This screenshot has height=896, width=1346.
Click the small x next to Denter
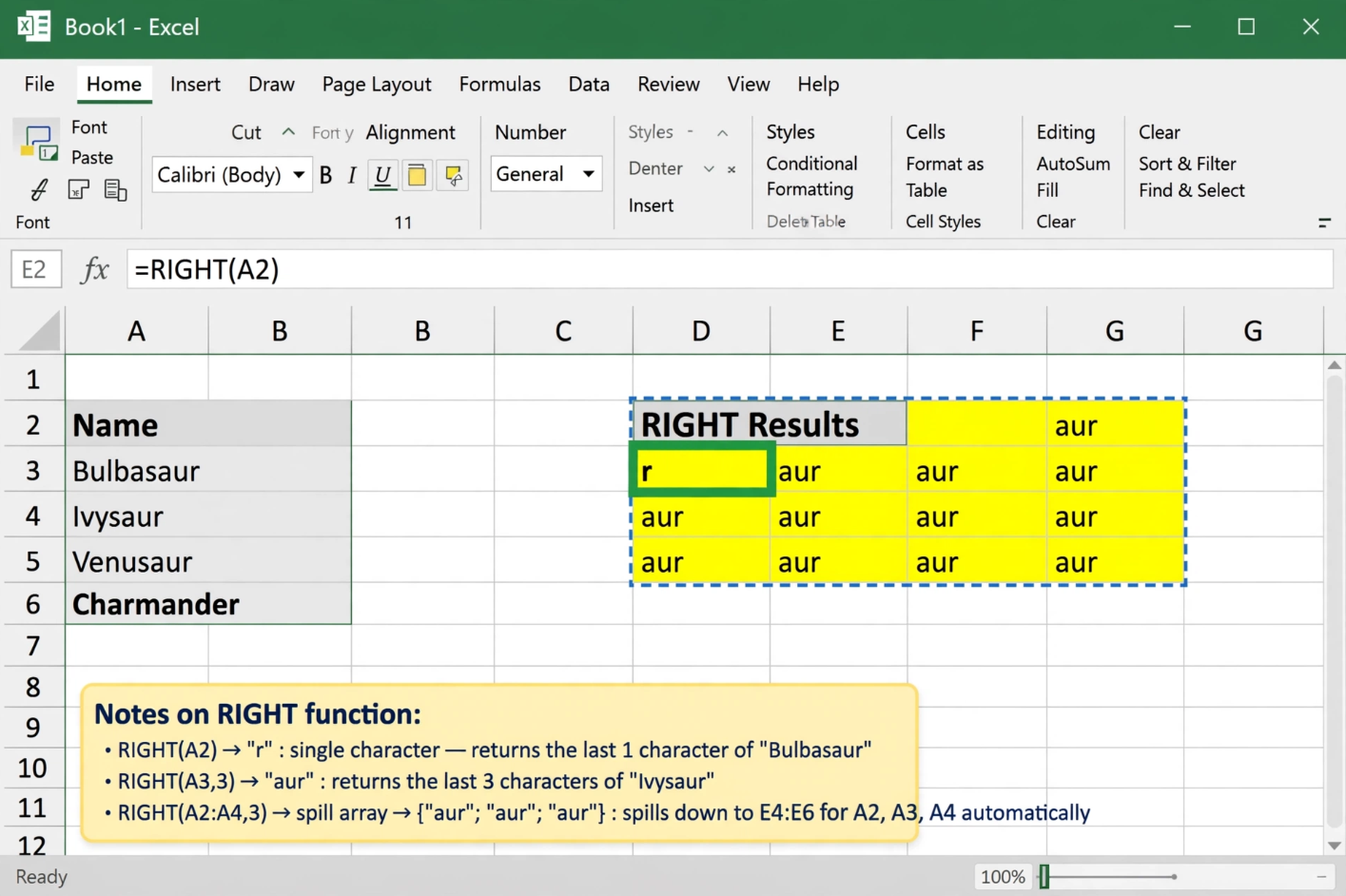[x=732, y=170]
